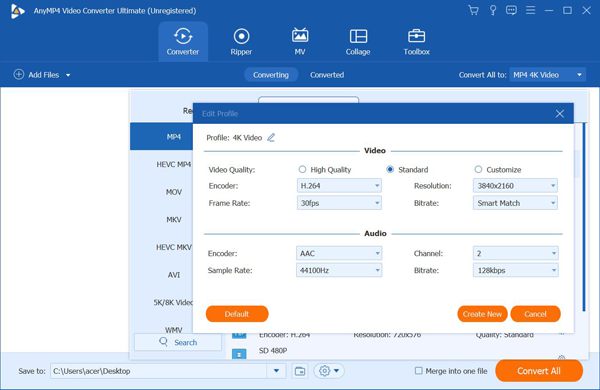Click the SD 480P profile icon
Viewport: 600px width, 390px height.
point(239,354)
